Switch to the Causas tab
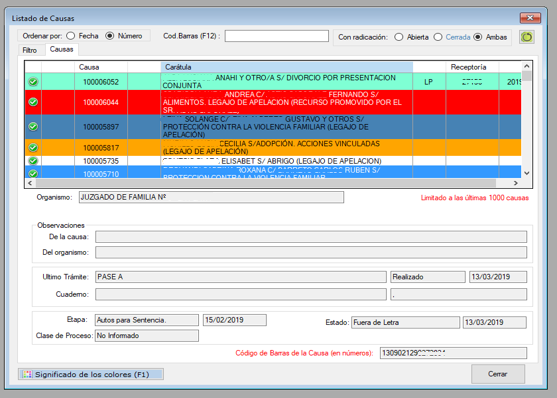The image size is (557, 398). 61,49
